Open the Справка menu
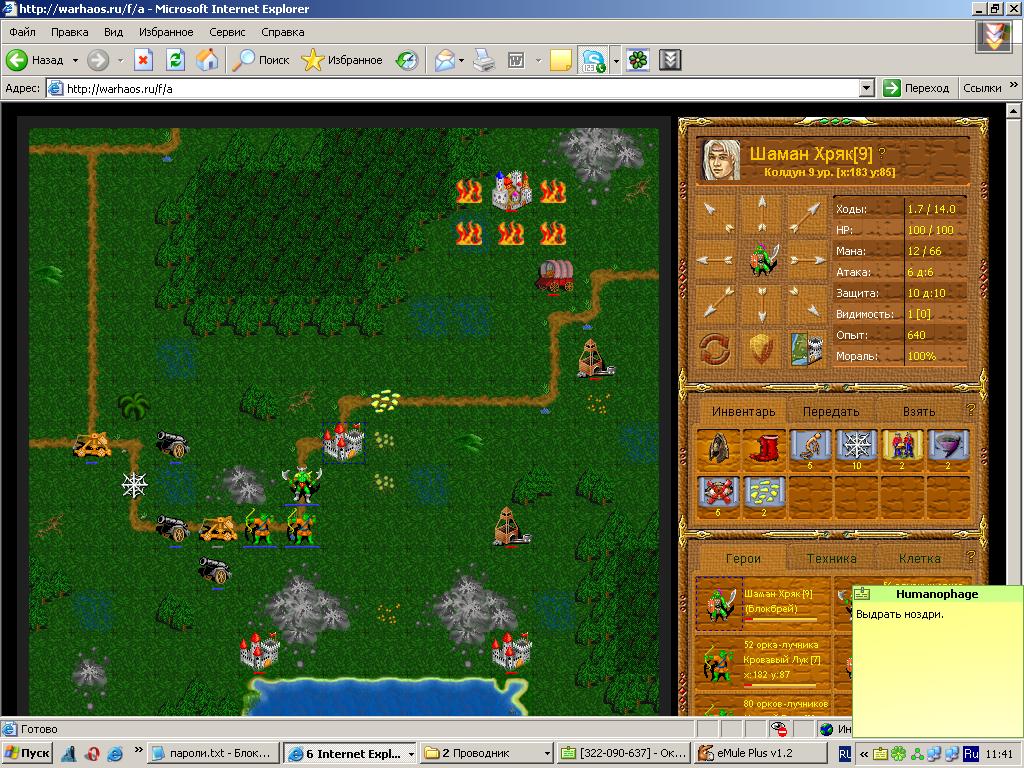 tap(283, 32)
